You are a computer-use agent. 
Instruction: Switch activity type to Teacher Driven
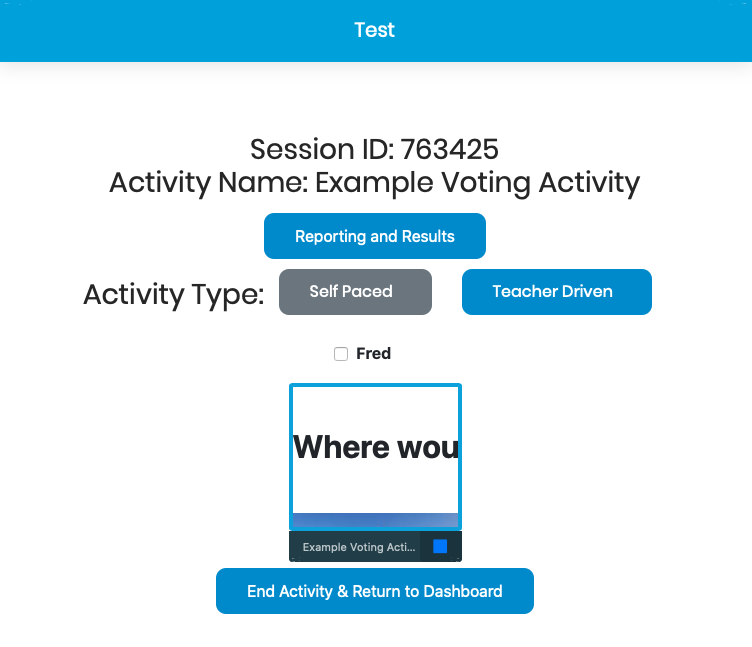557,292
